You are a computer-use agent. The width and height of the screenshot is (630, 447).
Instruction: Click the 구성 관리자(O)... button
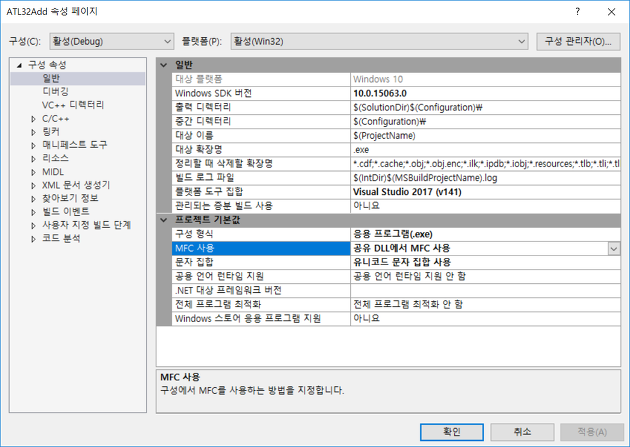coord(578,41)
